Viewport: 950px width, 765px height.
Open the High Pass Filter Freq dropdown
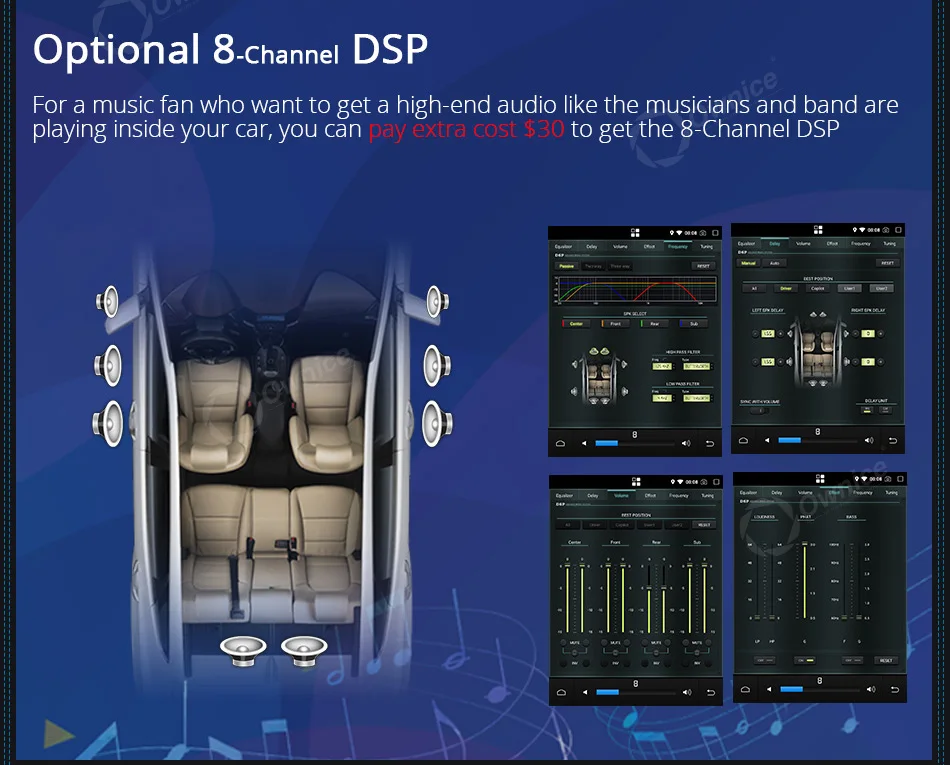point(661,366)
